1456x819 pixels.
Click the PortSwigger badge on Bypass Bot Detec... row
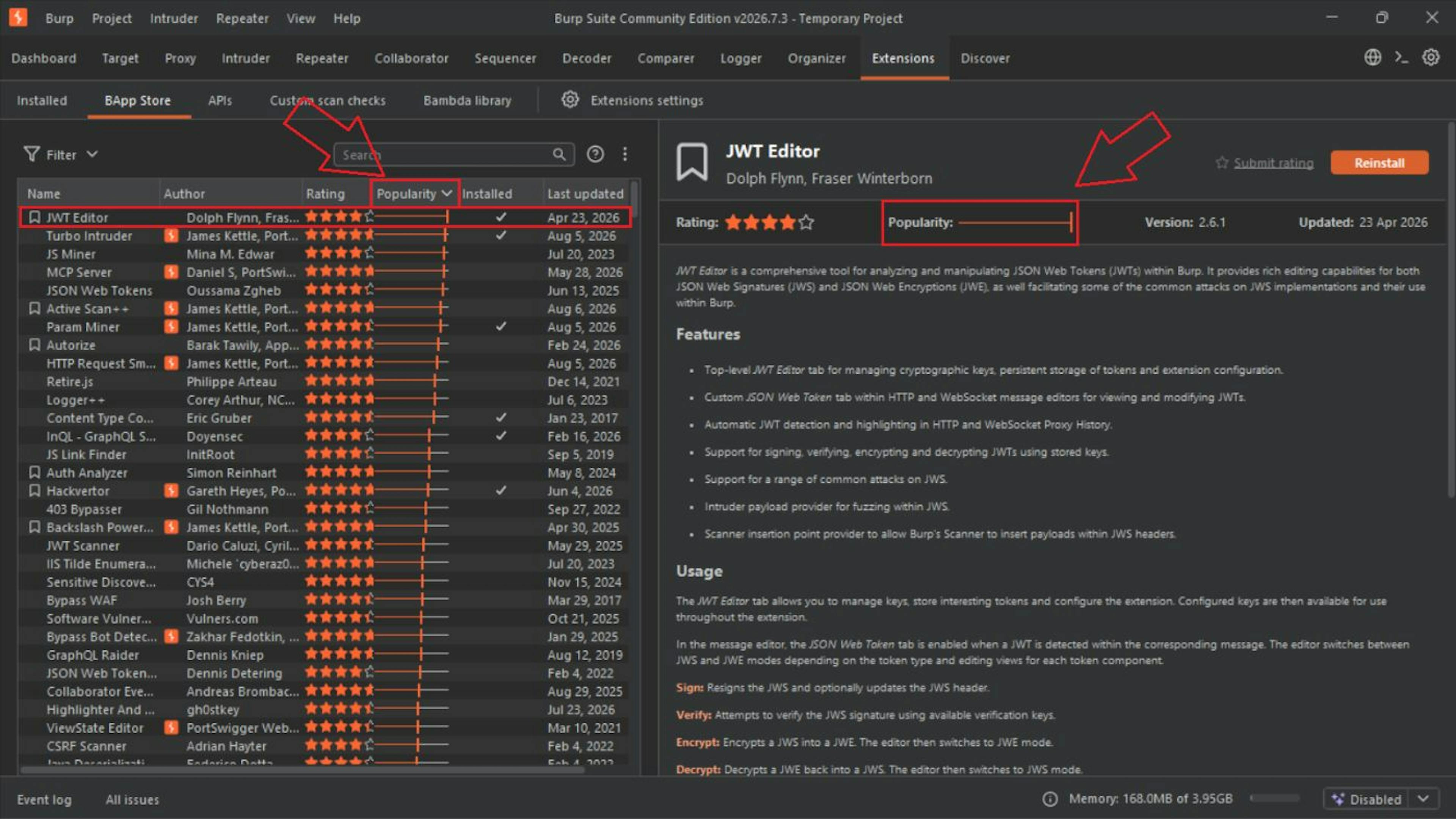171,636
